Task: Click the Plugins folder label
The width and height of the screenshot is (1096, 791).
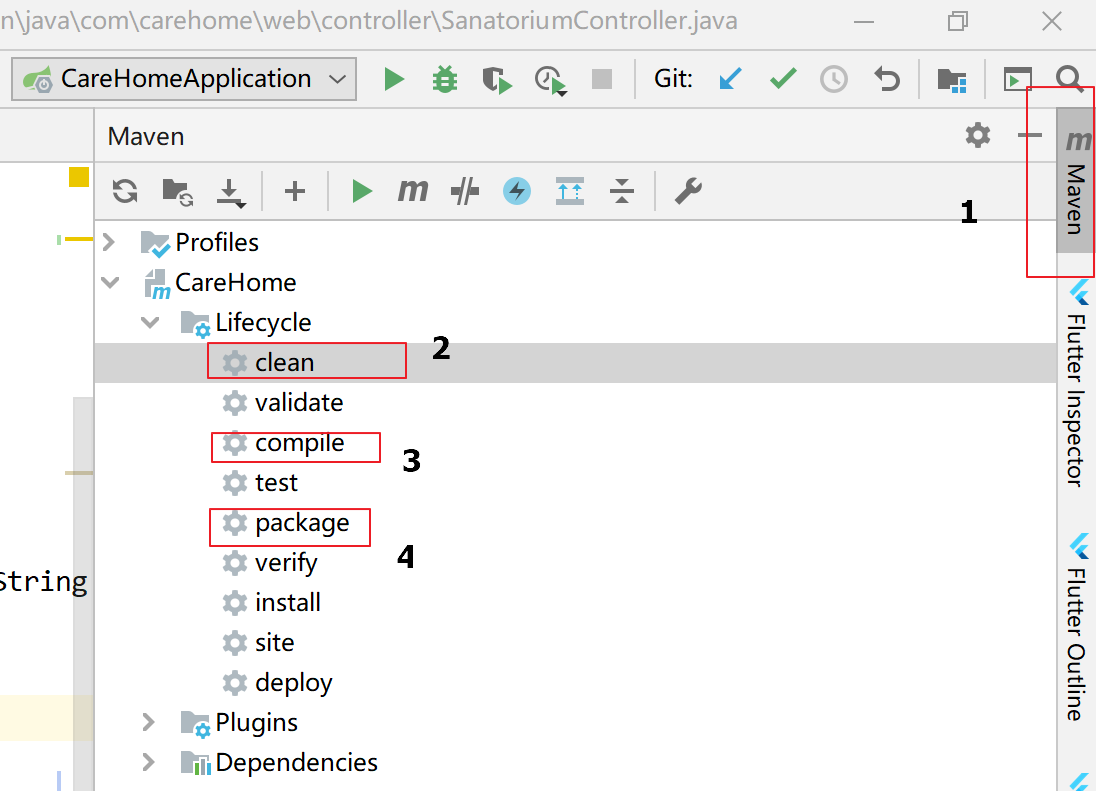Action: (x=257, y=723)
